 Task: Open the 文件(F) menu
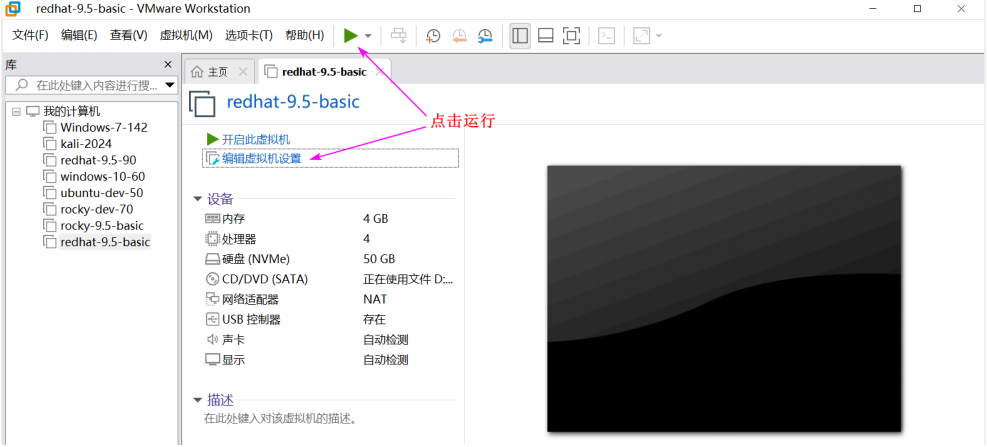[30, 35]
